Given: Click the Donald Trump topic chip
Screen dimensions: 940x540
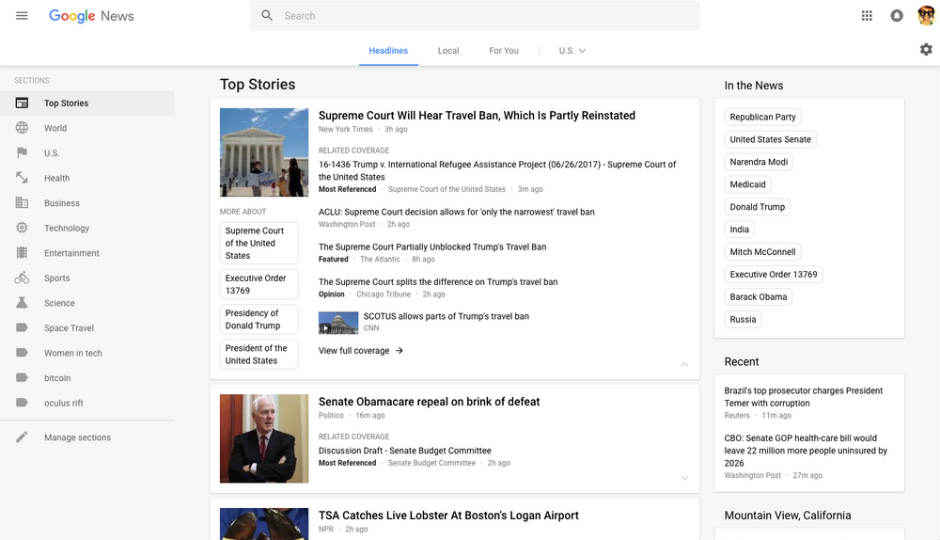Looking at the screenshot, I should pyautogui.click(x=757, y=207).
